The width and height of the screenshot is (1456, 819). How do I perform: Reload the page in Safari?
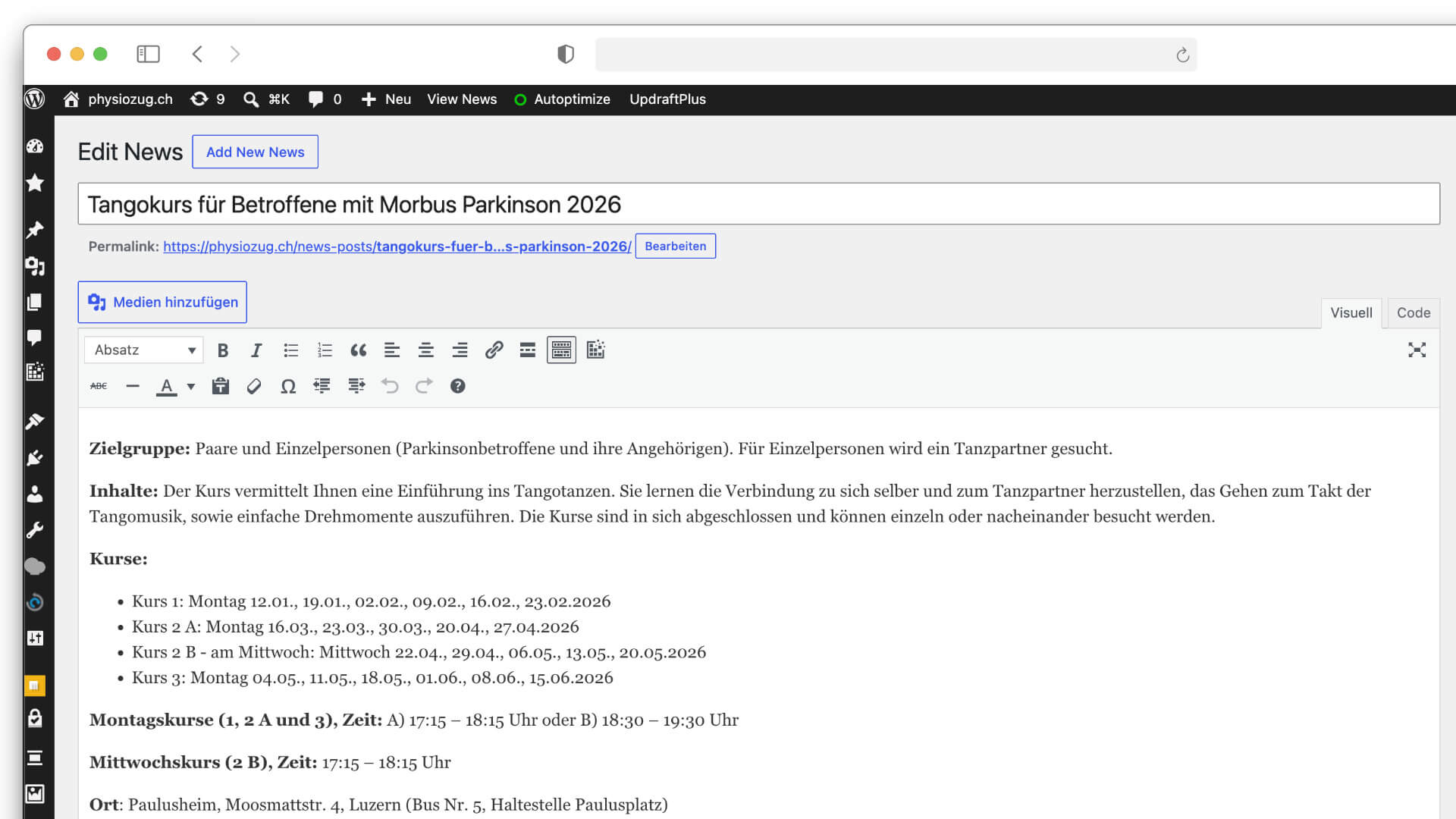[1182, 55]
